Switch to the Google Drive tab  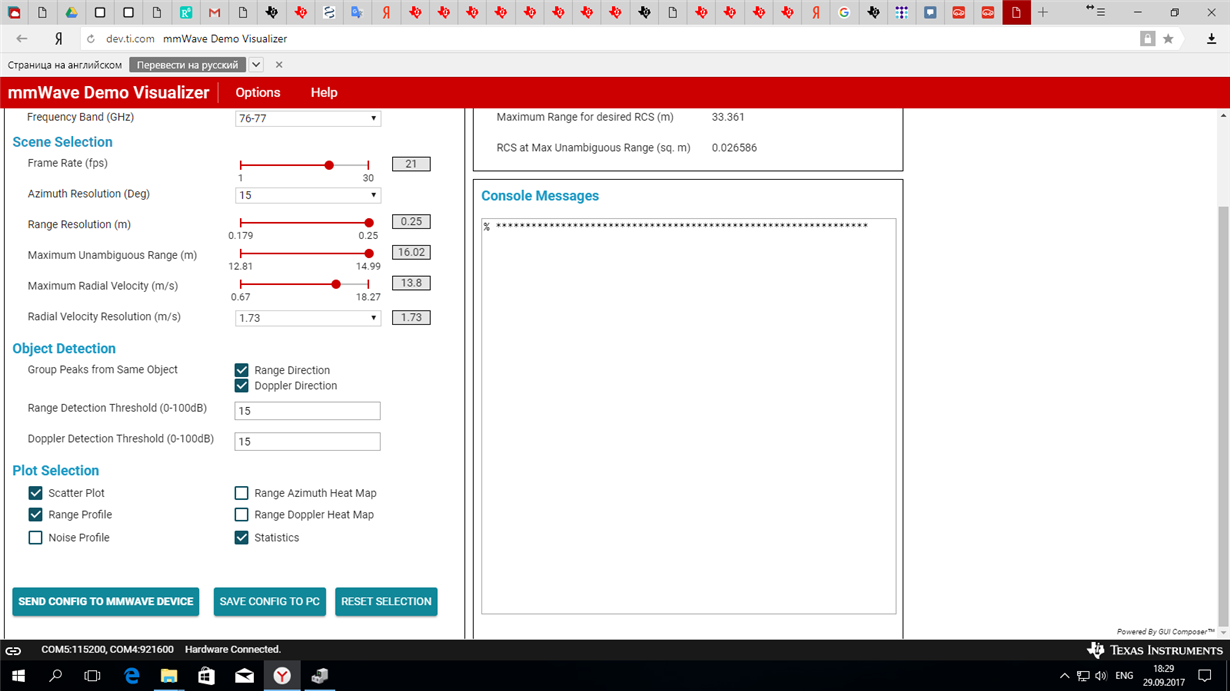[x=71, y=12]
